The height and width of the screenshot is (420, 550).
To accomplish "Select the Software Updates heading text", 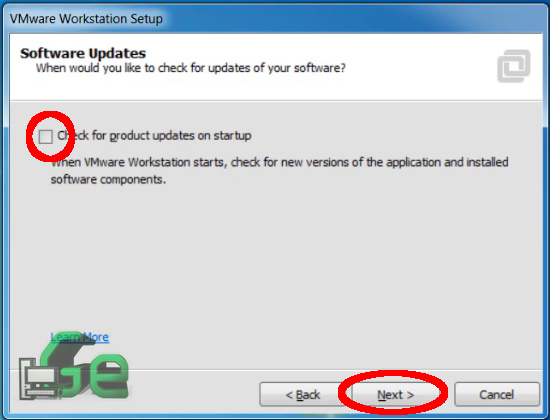I will click(x=83, y=53).
